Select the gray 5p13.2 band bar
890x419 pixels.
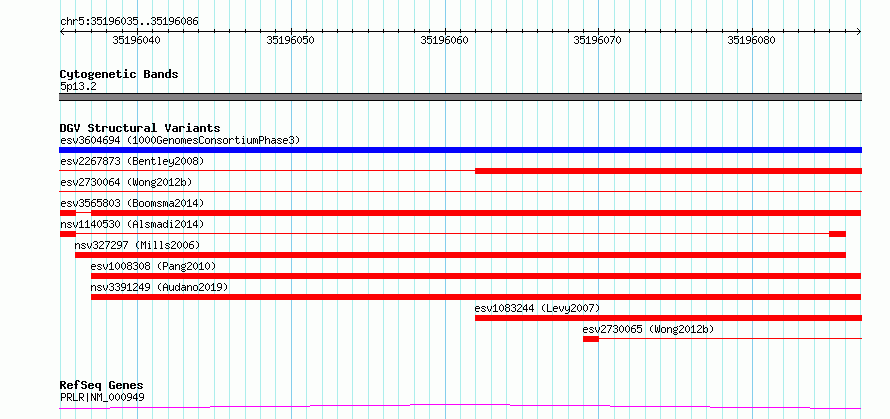[460, 97]
